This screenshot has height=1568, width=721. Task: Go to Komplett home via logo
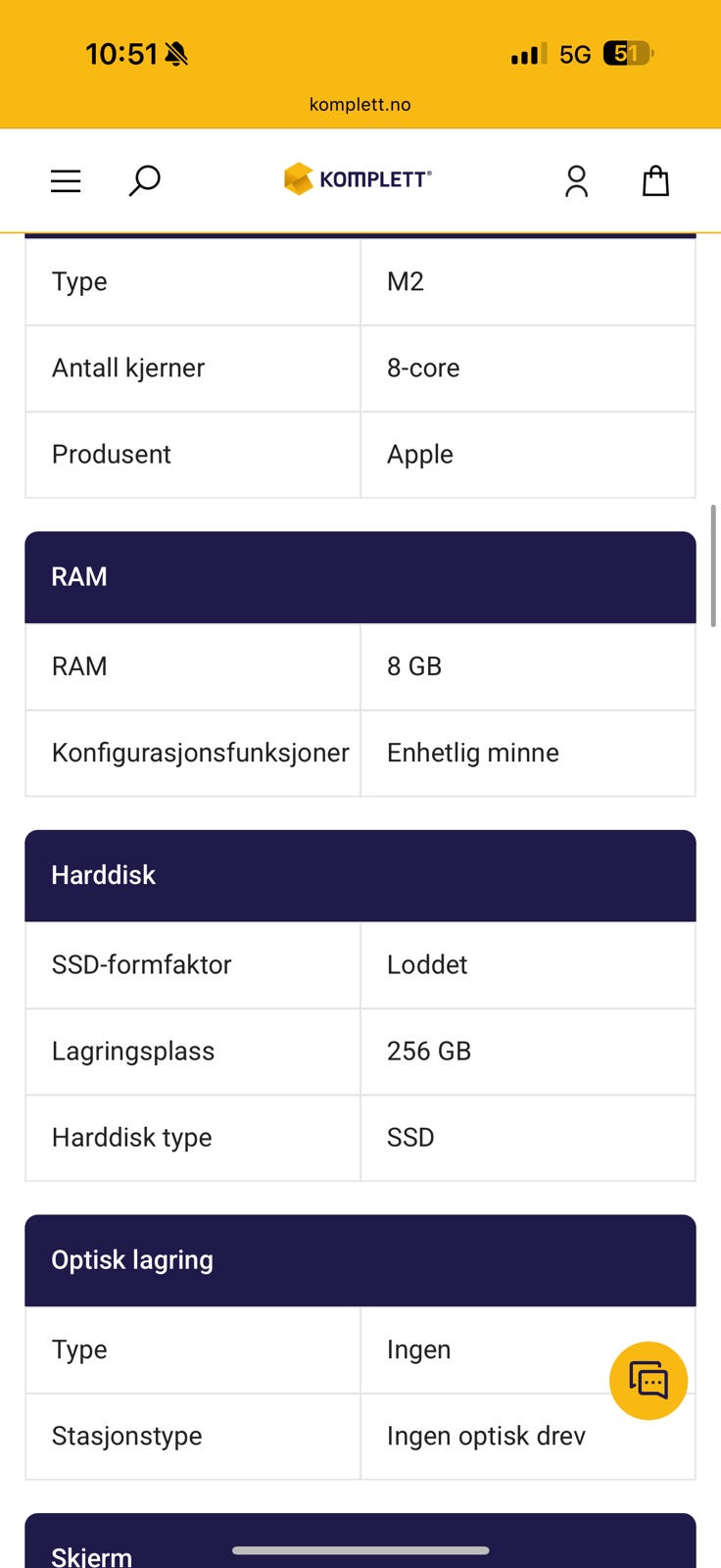[x=358, y=179]
